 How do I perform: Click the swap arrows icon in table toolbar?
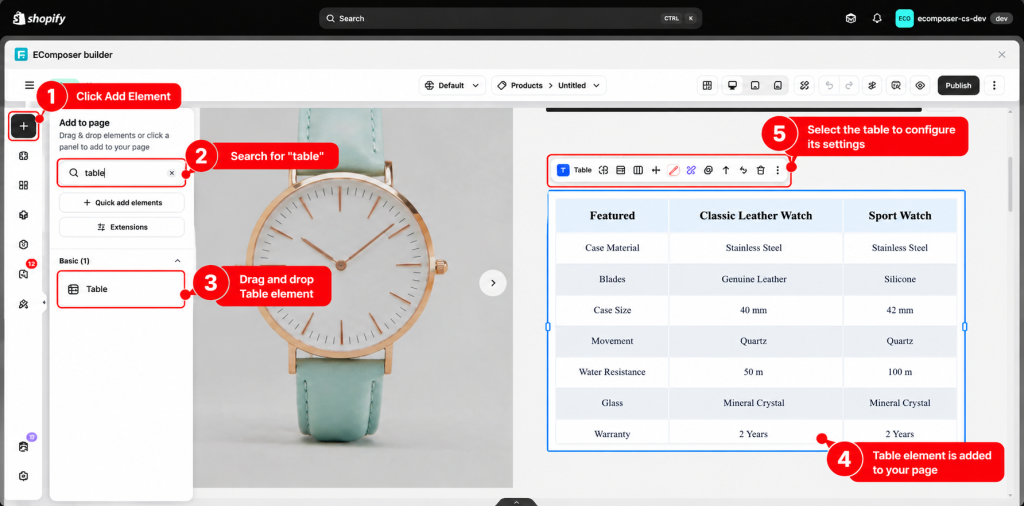tap(743, 170)
